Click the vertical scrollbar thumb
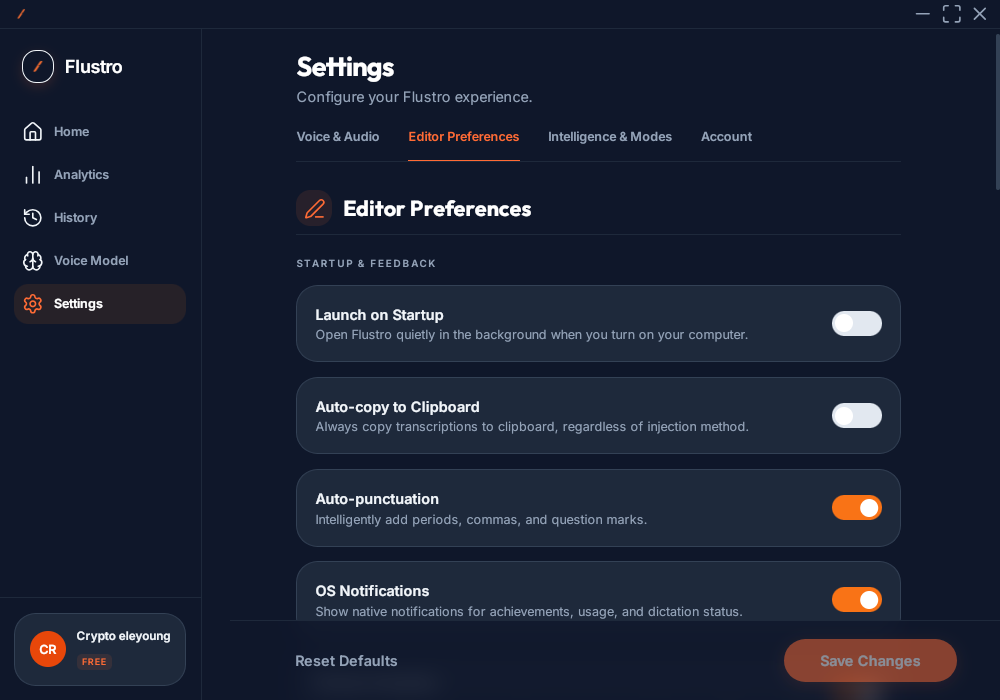 pos(997,112)
